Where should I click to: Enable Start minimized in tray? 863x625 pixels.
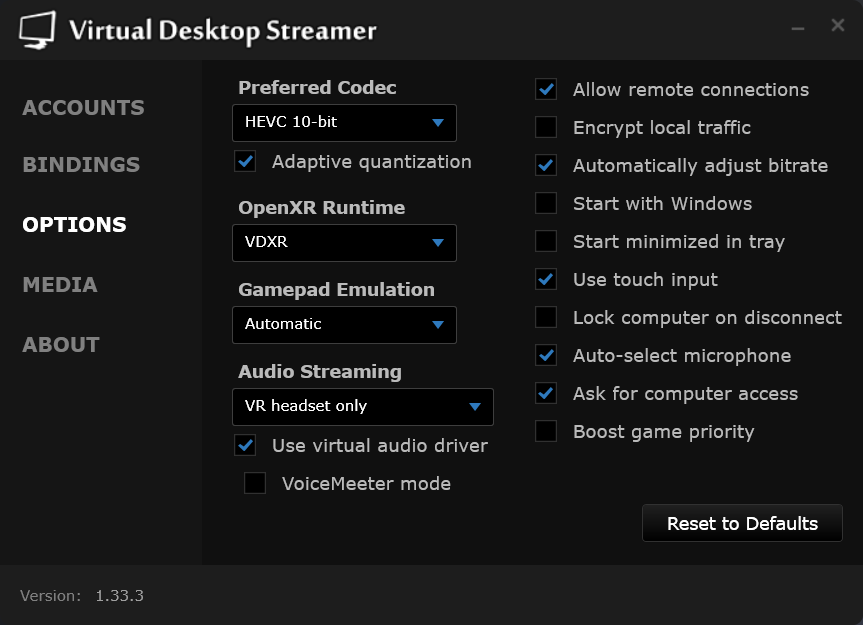pyautogui.click(x=545, y=241)
